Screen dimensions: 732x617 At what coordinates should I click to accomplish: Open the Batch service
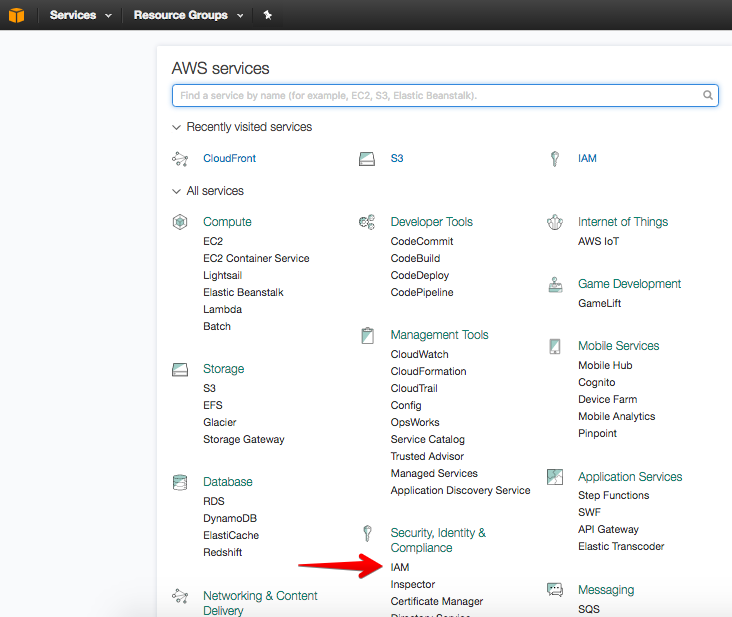click(x=217, y=326)
